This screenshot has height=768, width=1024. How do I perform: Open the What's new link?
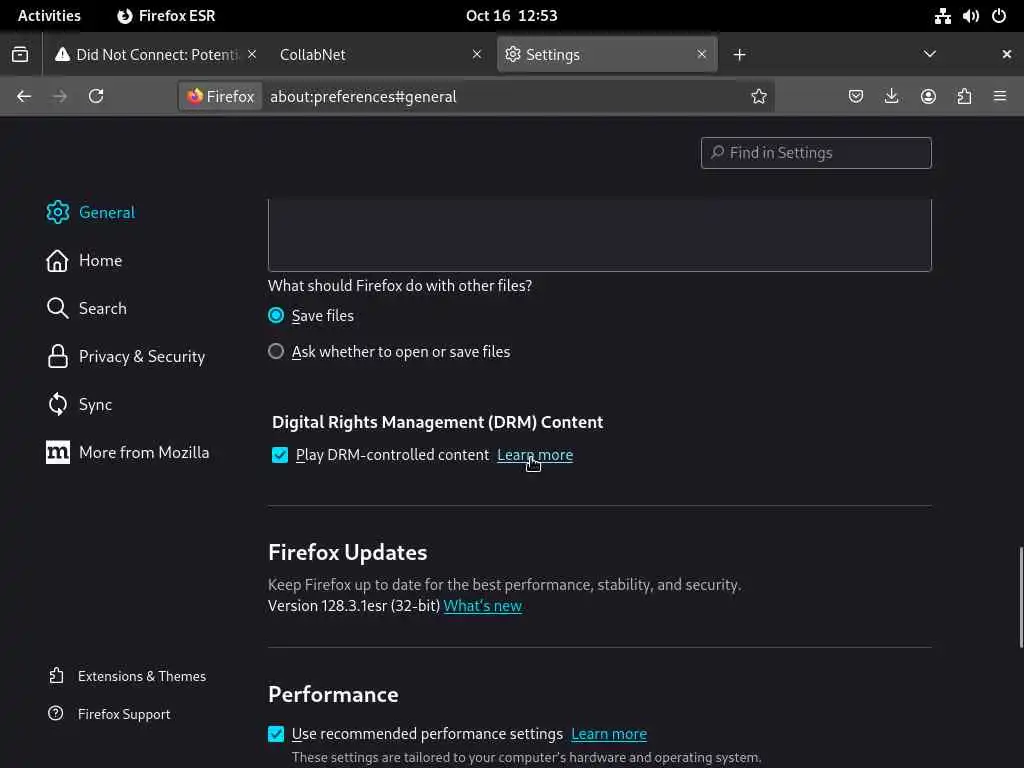(x=483, y=606)
